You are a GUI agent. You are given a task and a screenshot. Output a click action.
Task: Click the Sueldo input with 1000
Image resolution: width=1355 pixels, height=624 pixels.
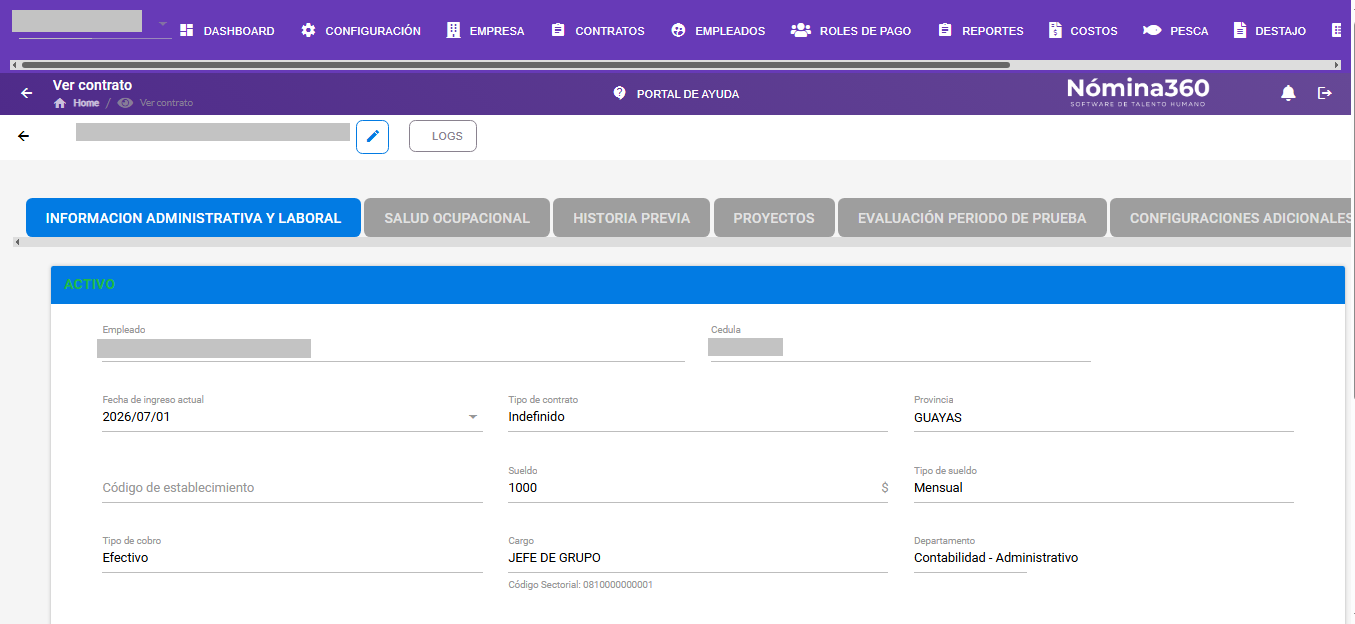[698, 483]
